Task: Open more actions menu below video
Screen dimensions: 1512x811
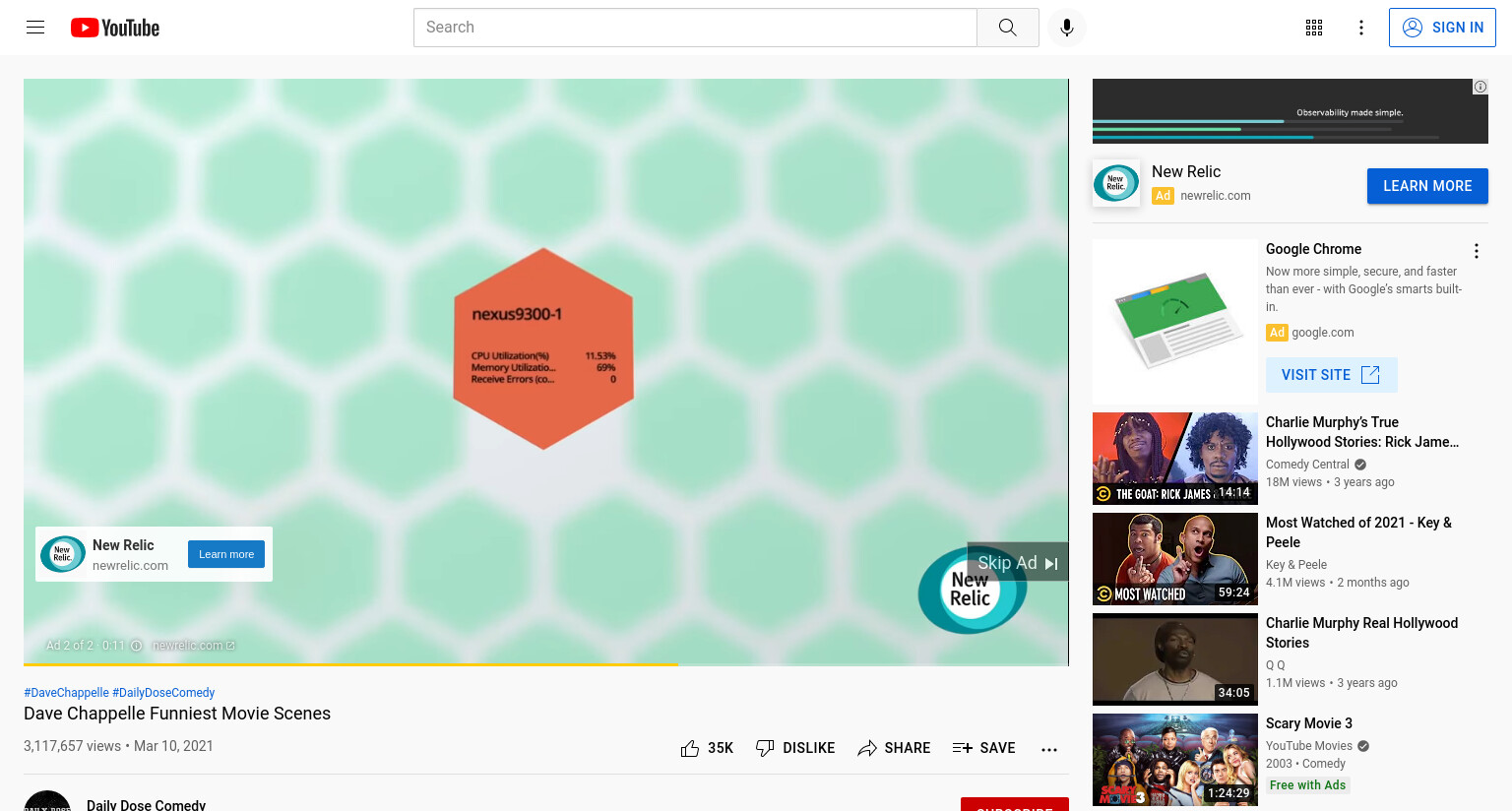Action: tap(1049, 749)
